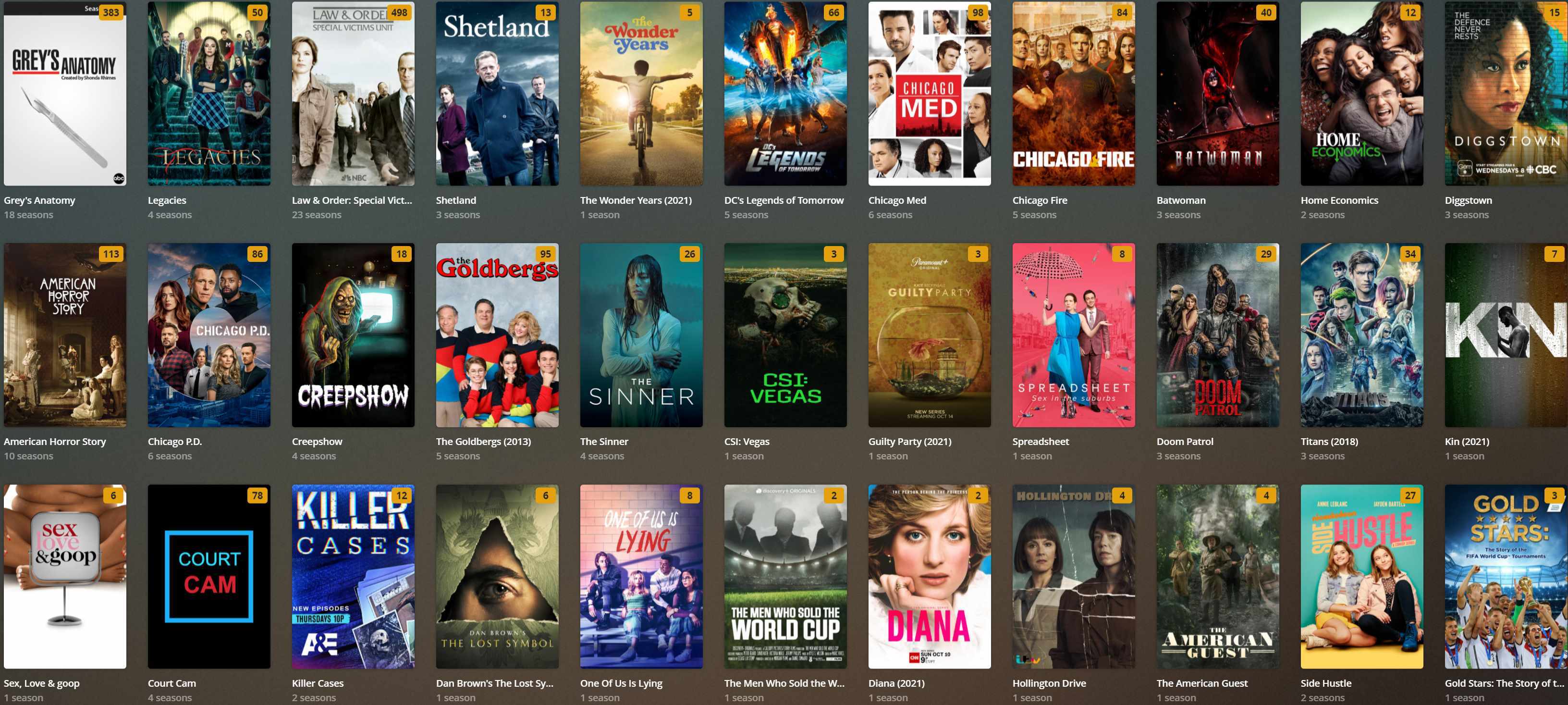Click the 383 episode count badge
This screenshot has height=705, width=1568.
[x=111, y=12]
